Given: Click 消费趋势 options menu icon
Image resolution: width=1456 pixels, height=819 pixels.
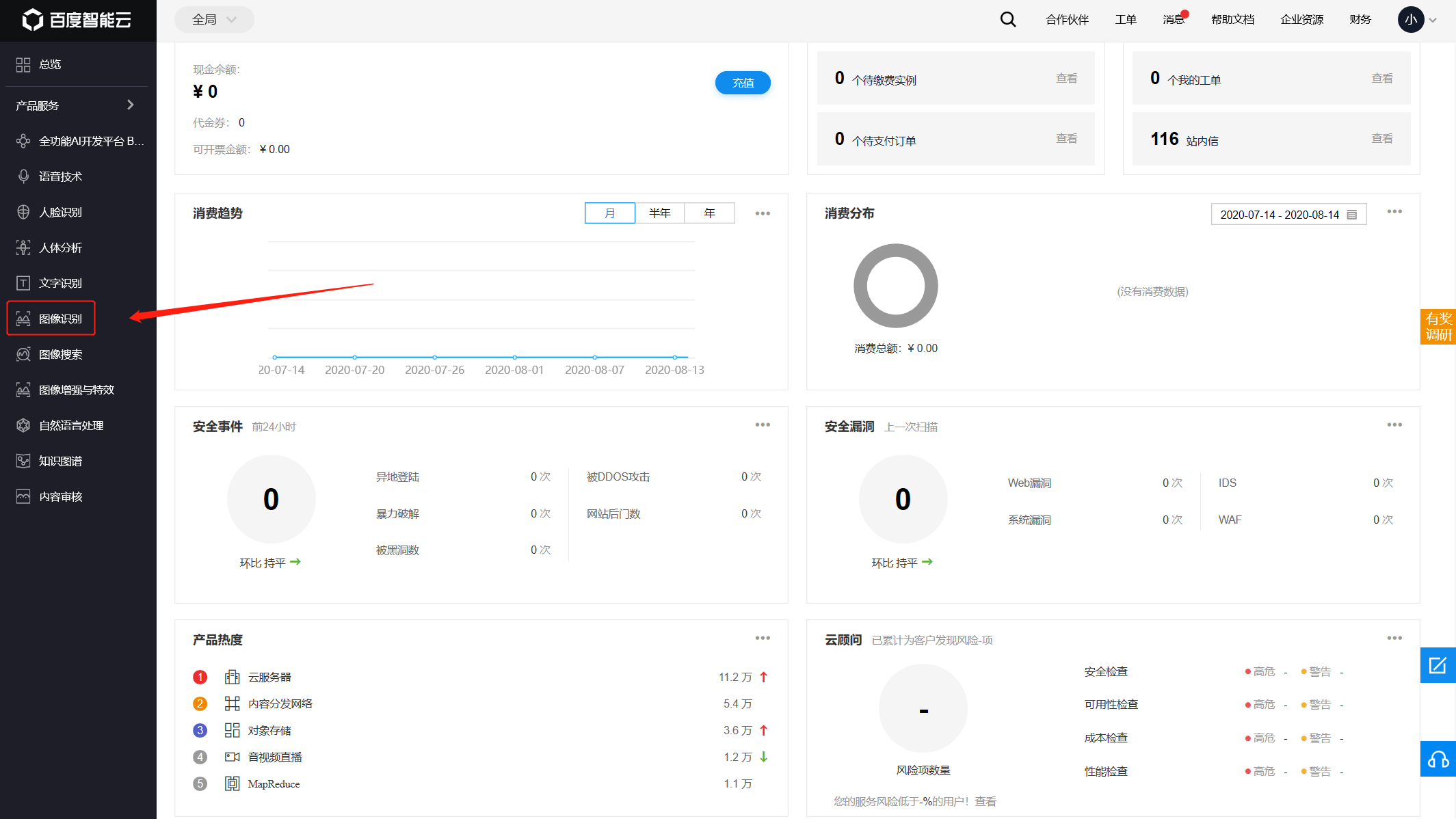Looking at the screenshot, I should [764, 213].
